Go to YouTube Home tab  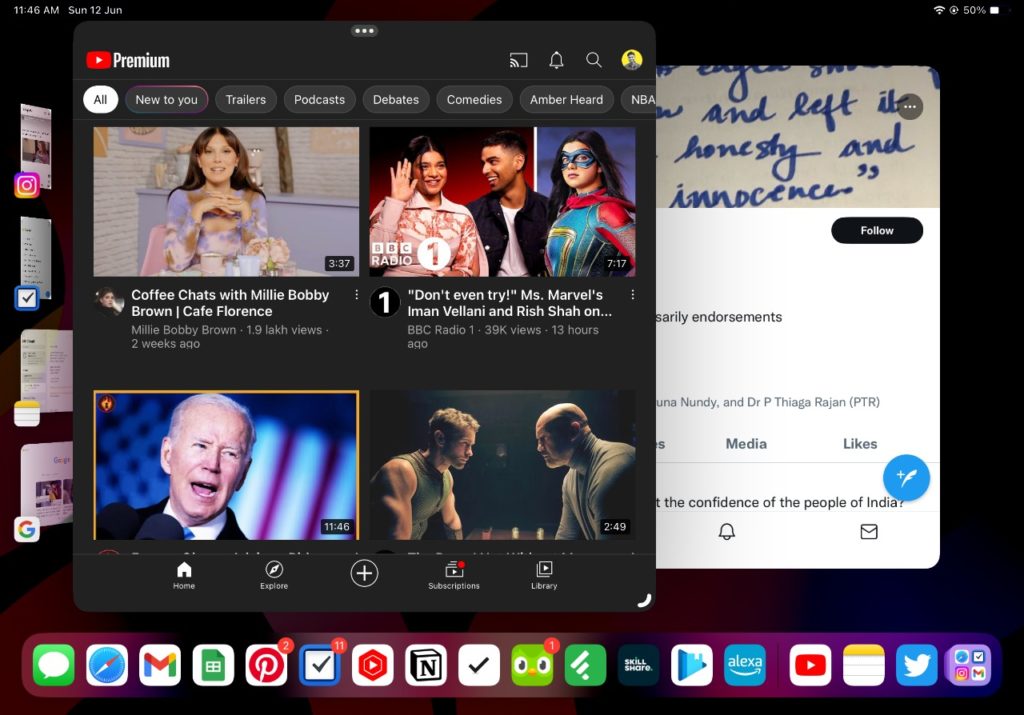(x=184, y=575)
